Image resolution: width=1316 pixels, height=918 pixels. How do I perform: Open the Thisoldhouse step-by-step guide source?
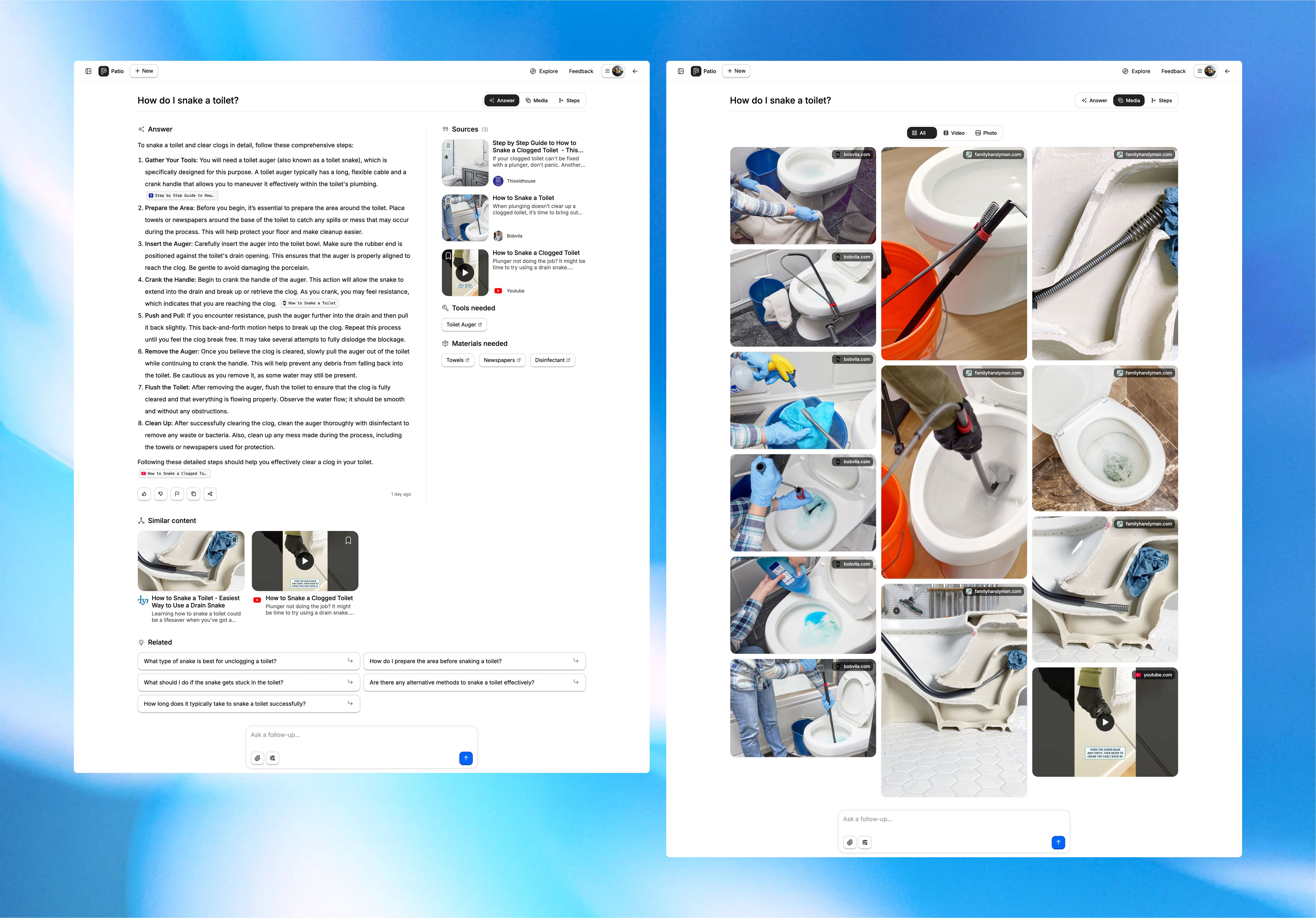(537, 147)
